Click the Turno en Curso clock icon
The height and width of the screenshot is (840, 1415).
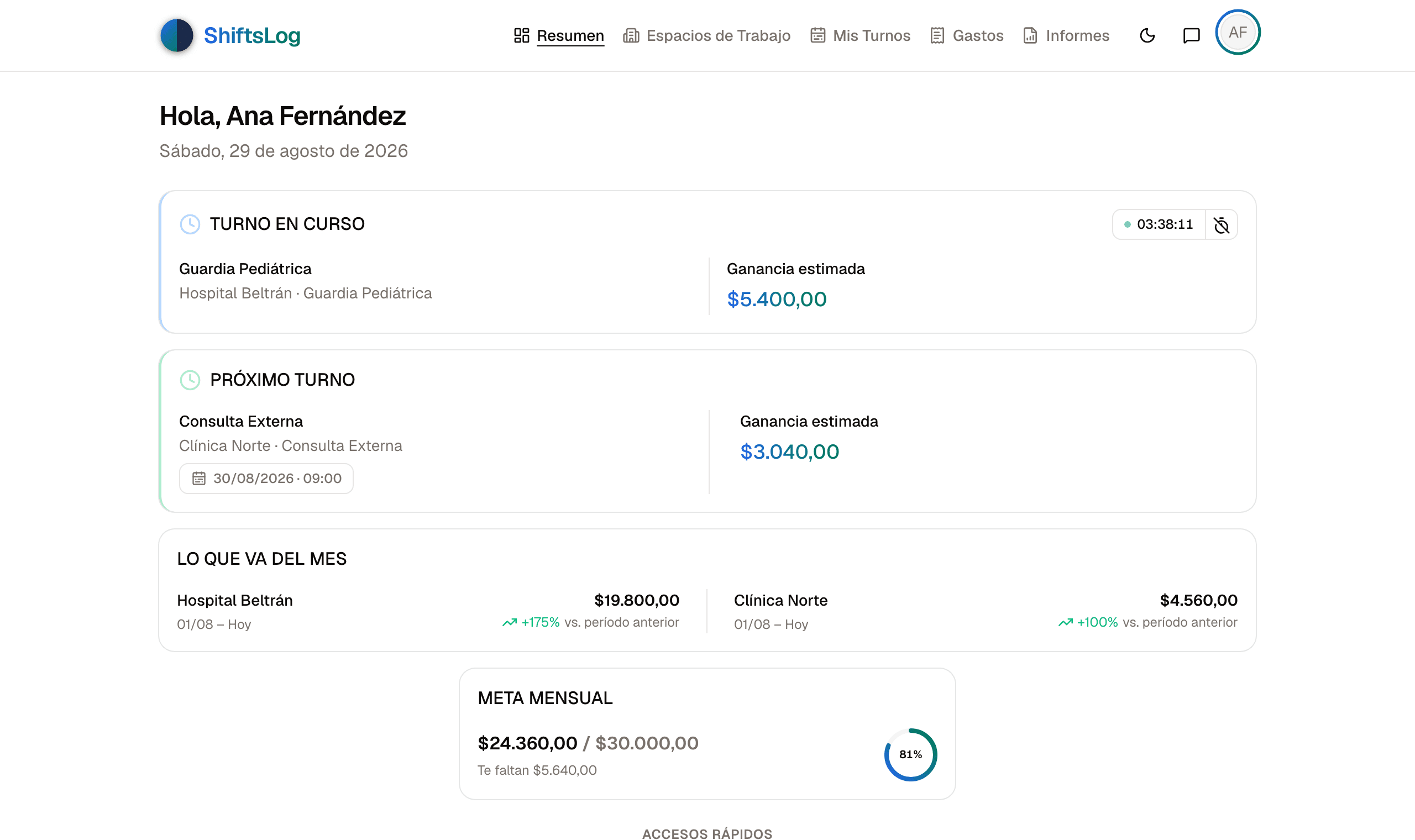(x=190, y=224)
